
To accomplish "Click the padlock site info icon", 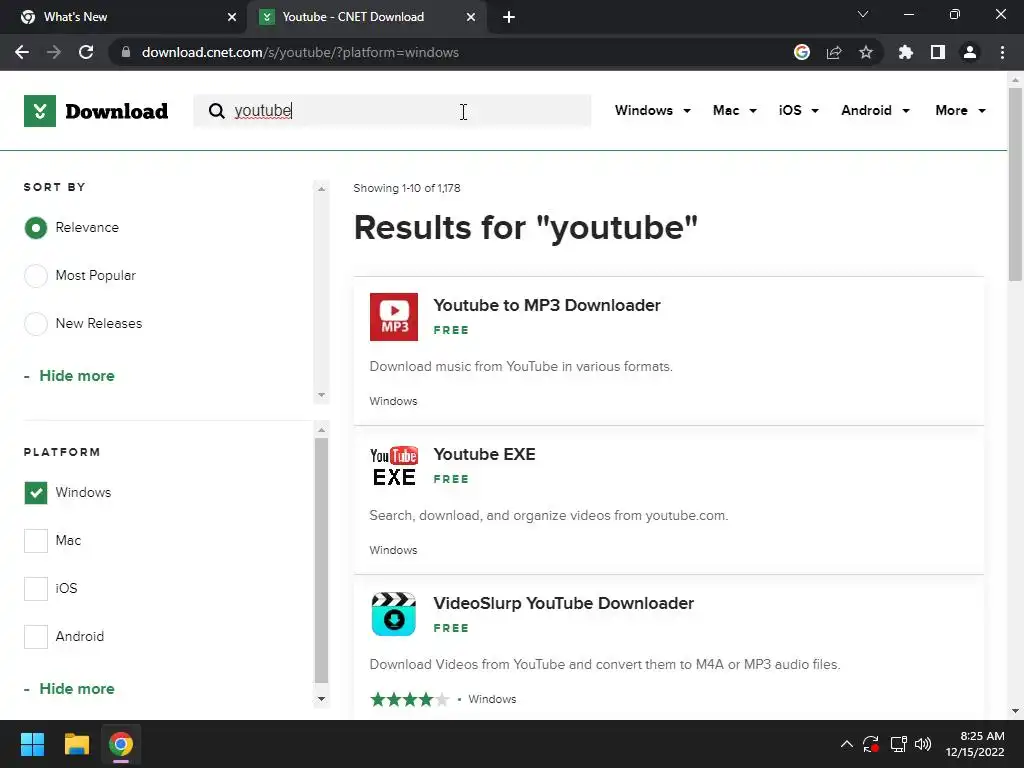I will point(126,52).
